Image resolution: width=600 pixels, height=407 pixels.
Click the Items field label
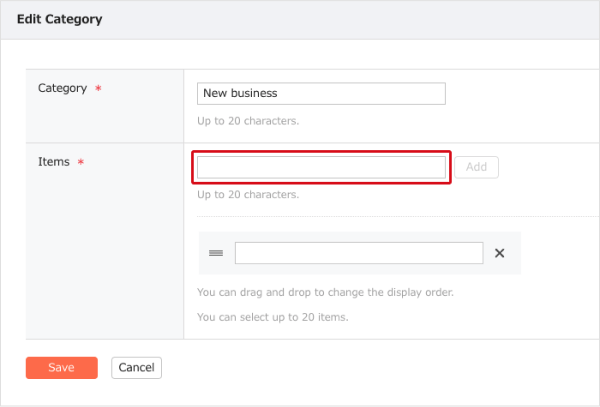coord(54,161)
